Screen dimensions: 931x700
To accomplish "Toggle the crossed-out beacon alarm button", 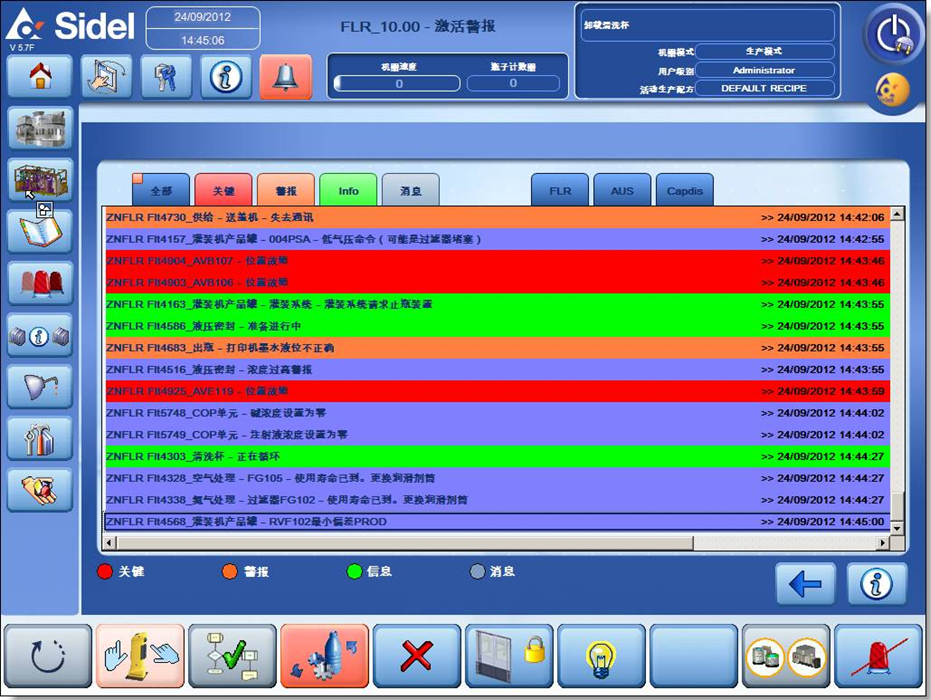I will click(x=878, y=656).
